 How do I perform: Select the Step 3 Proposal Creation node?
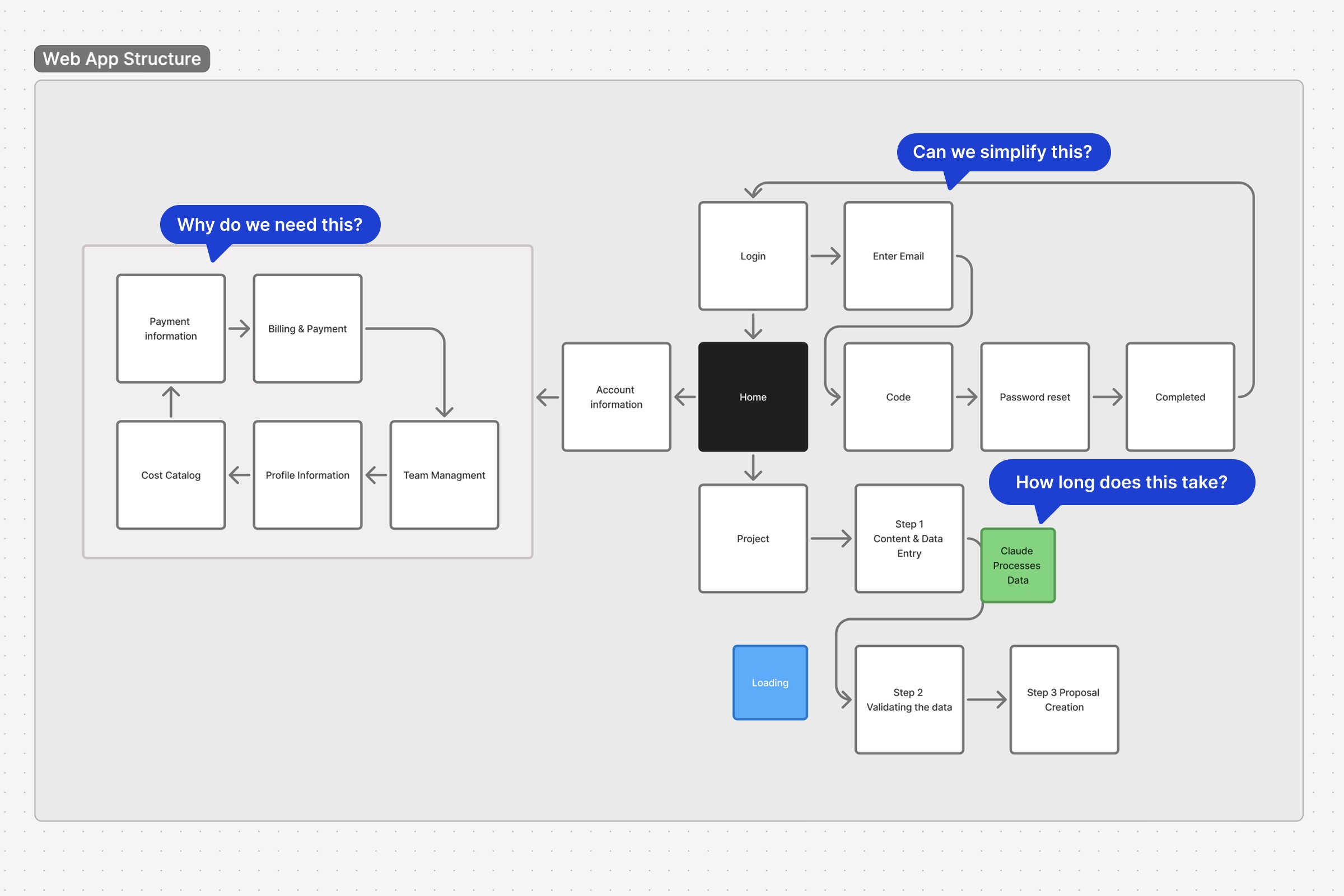[x=1063, y=699]
